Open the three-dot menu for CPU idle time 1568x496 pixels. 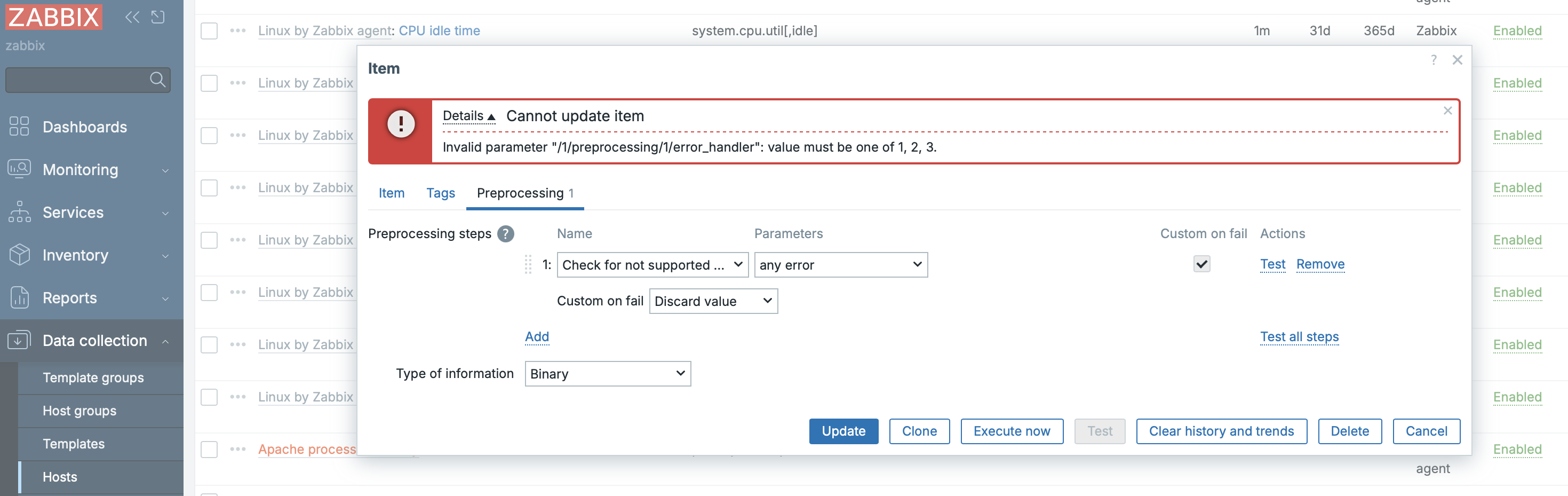point(237,30)
